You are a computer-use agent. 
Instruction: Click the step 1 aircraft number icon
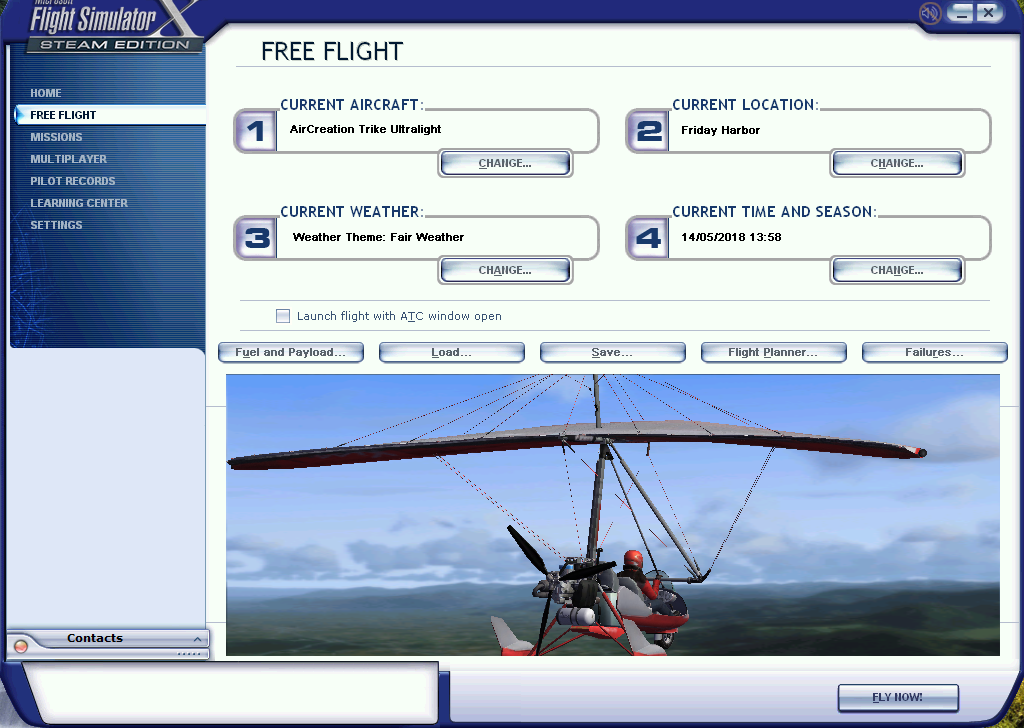pos(255,131)
